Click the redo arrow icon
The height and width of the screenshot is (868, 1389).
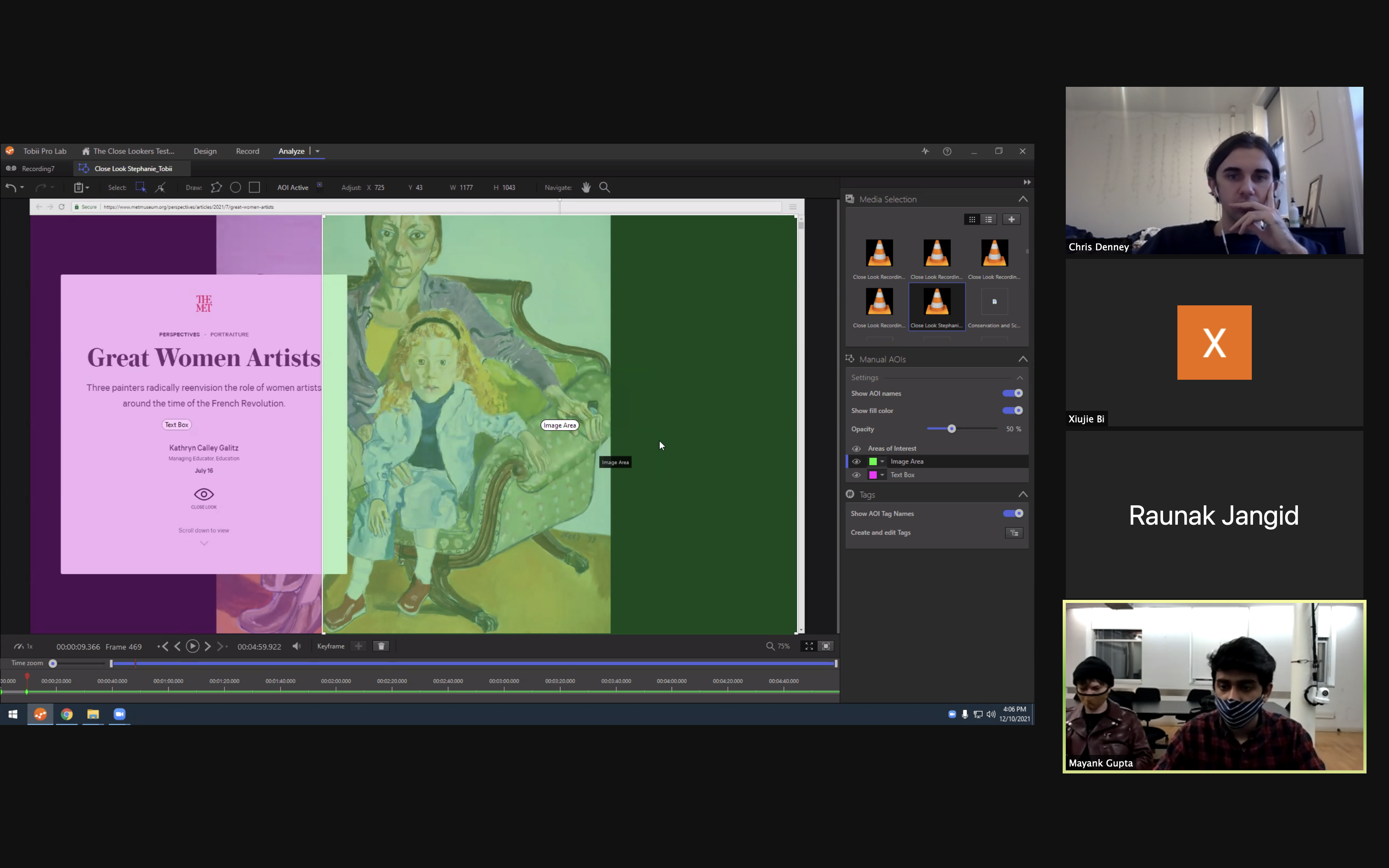(x=40, y=187)
